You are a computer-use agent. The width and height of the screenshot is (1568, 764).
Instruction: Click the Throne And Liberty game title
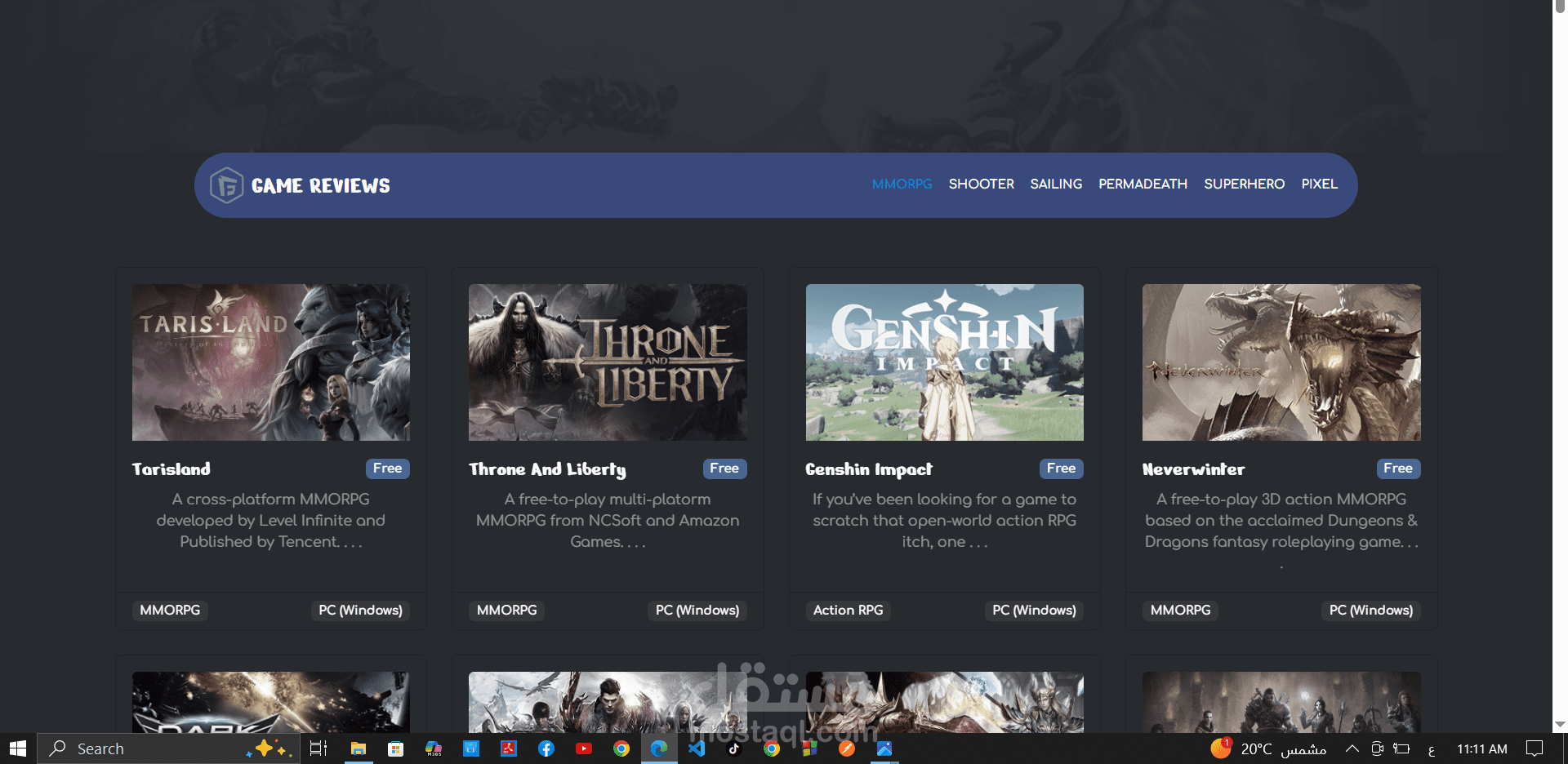[547, 469]
